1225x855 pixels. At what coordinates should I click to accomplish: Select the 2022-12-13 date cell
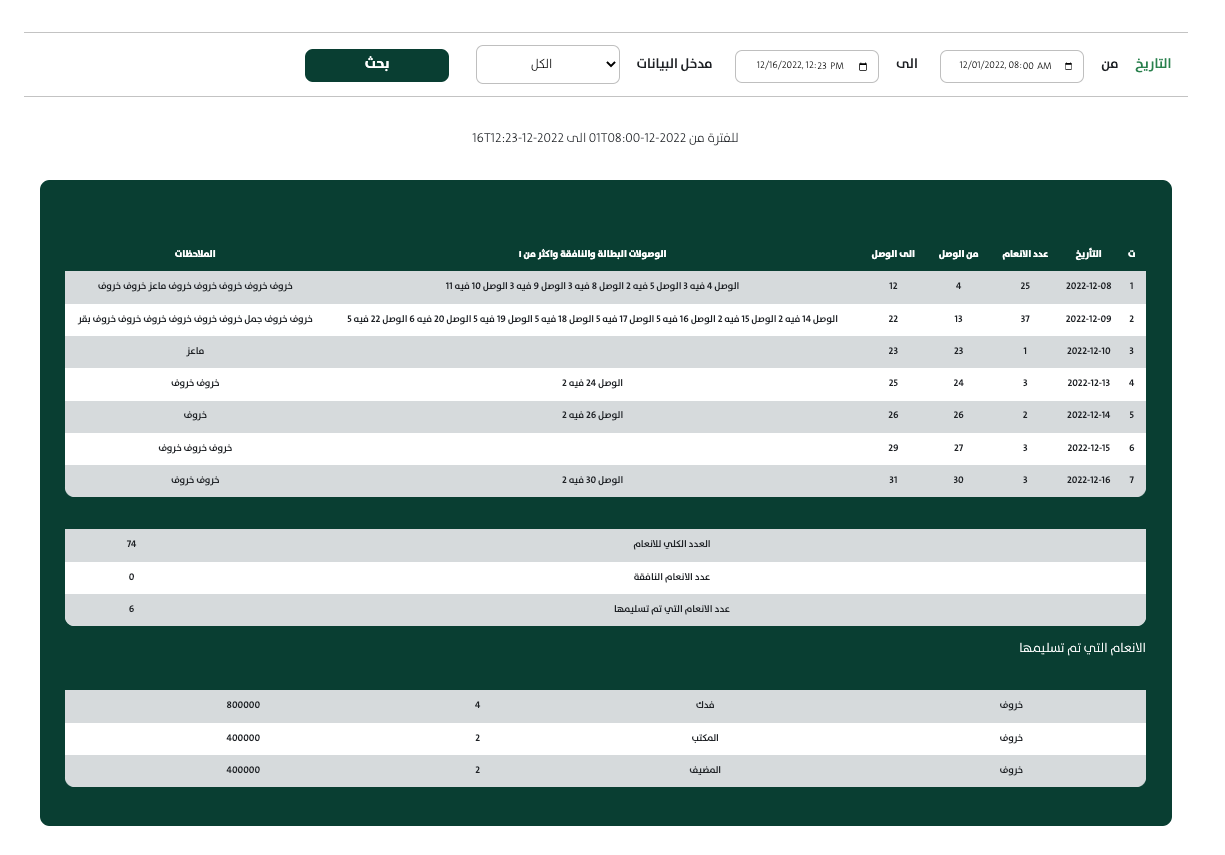point(1088,383)
